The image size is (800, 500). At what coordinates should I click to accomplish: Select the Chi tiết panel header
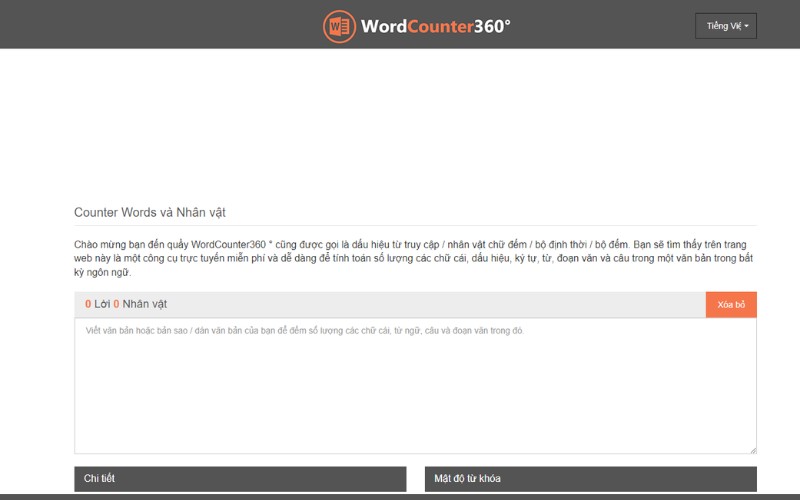click(240, 479)
